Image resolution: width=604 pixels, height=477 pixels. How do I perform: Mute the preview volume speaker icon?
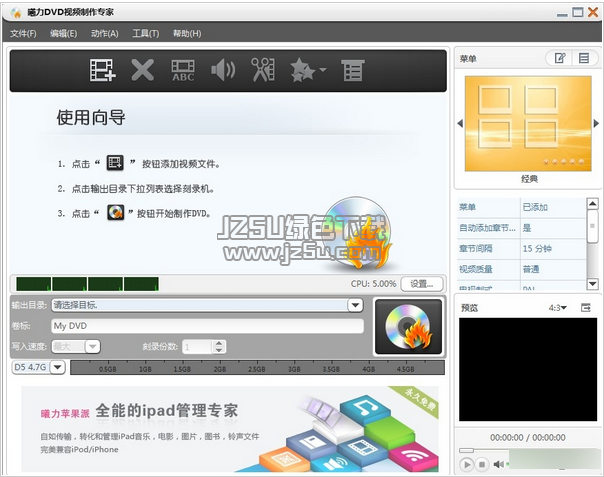(x=498, y=464)
